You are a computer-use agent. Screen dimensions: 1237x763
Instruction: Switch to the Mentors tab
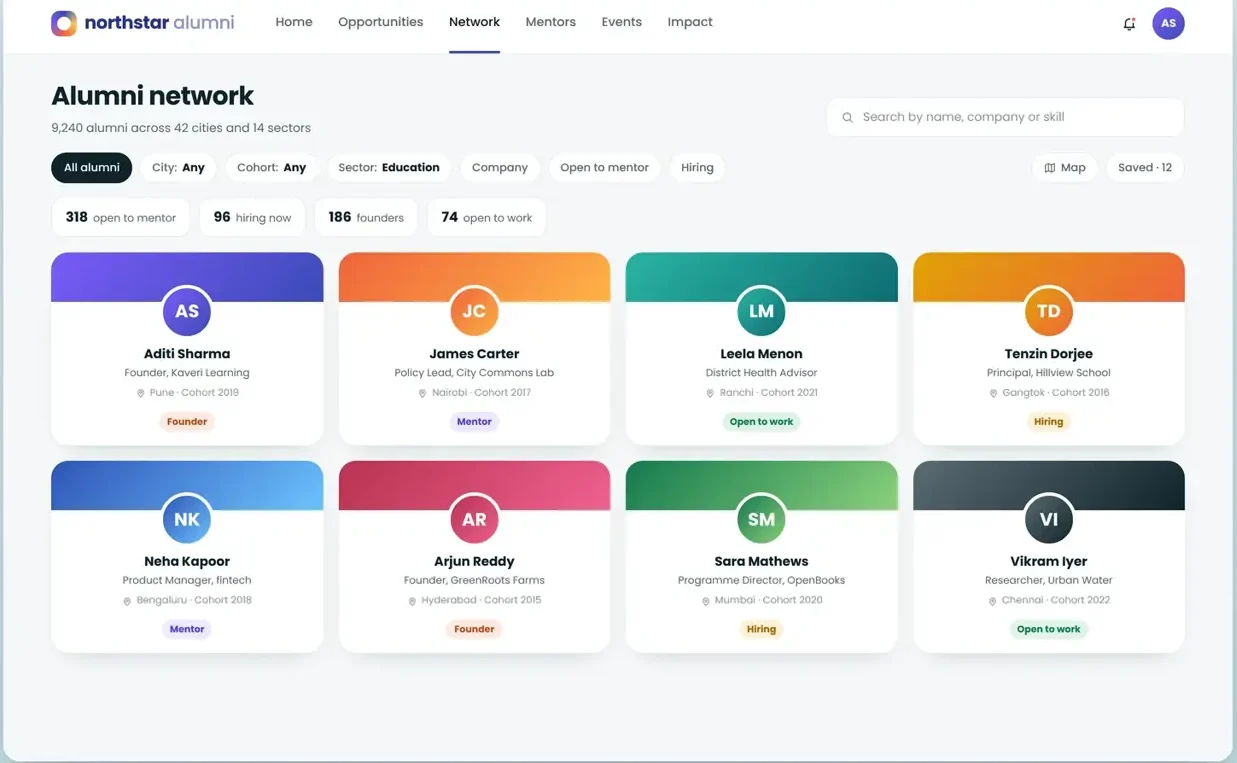click(x=551, y=22)
